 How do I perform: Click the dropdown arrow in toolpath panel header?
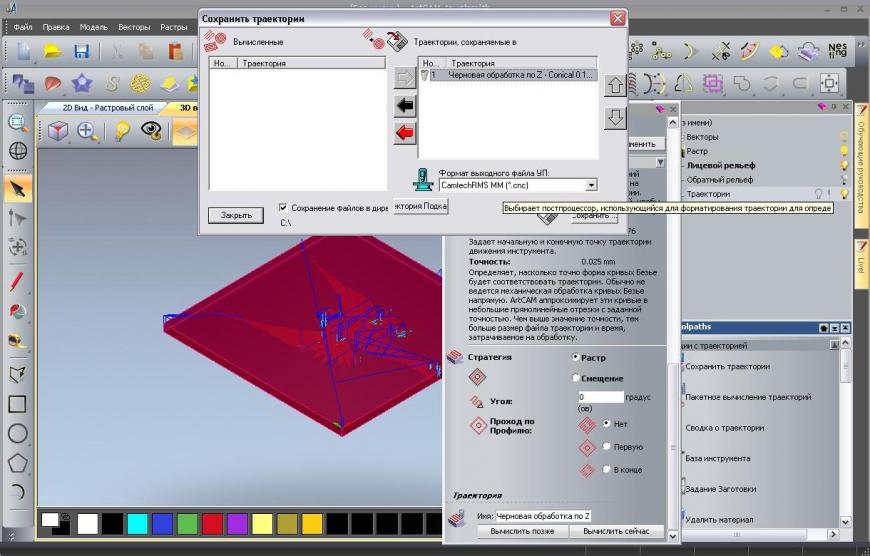click(x=660, y=163)
